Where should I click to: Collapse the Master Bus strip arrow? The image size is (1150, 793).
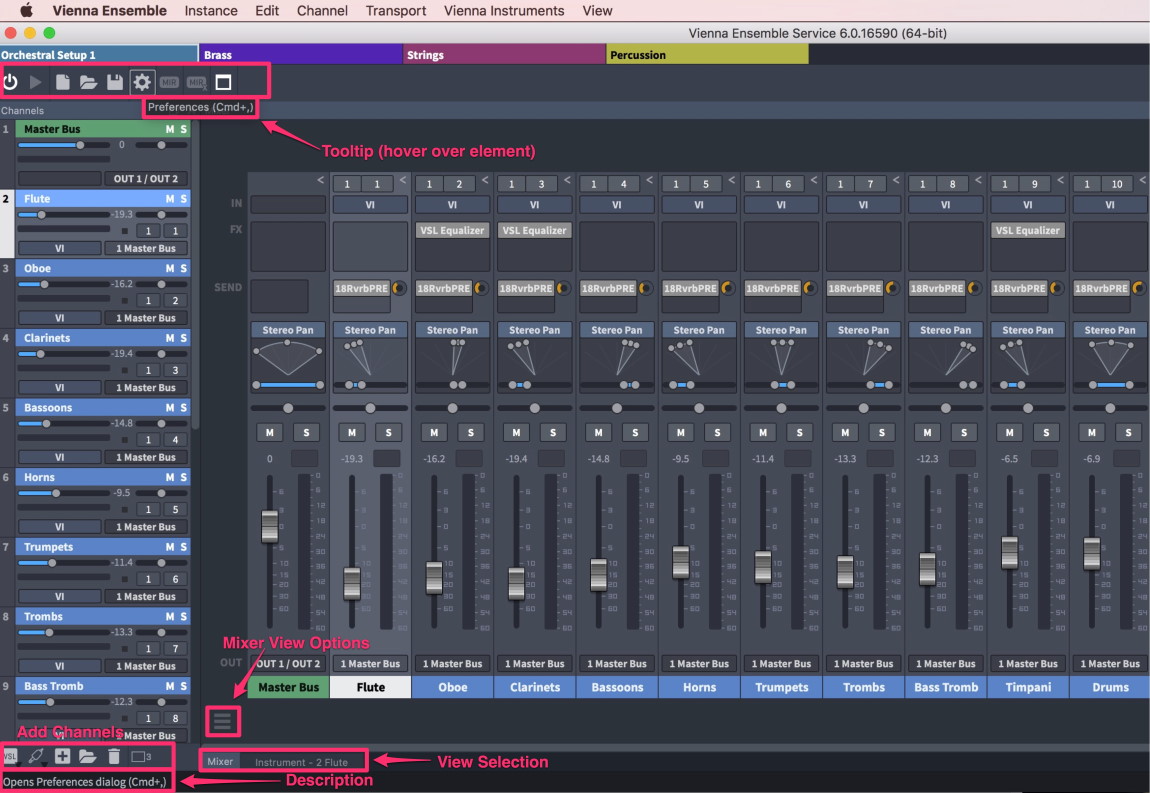321,180
